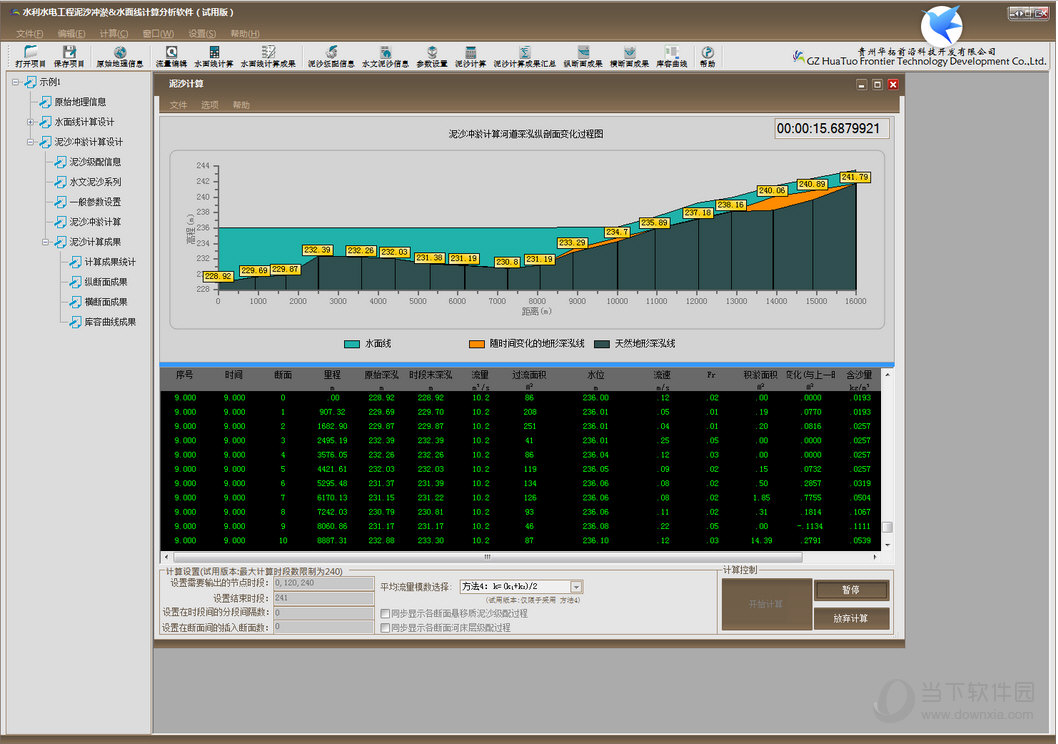
Task: Click the 帮助 help toolbar icon
Action: pyautogui.click(x=707, y=56)
